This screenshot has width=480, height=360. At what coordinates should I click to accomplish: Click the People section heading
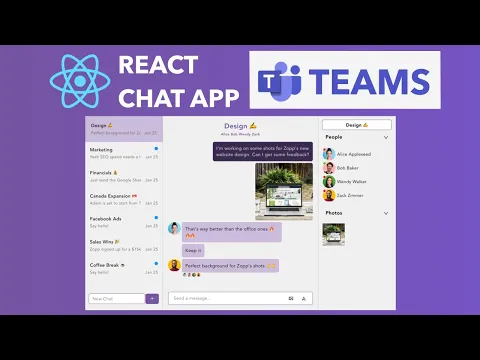point(334,137)
